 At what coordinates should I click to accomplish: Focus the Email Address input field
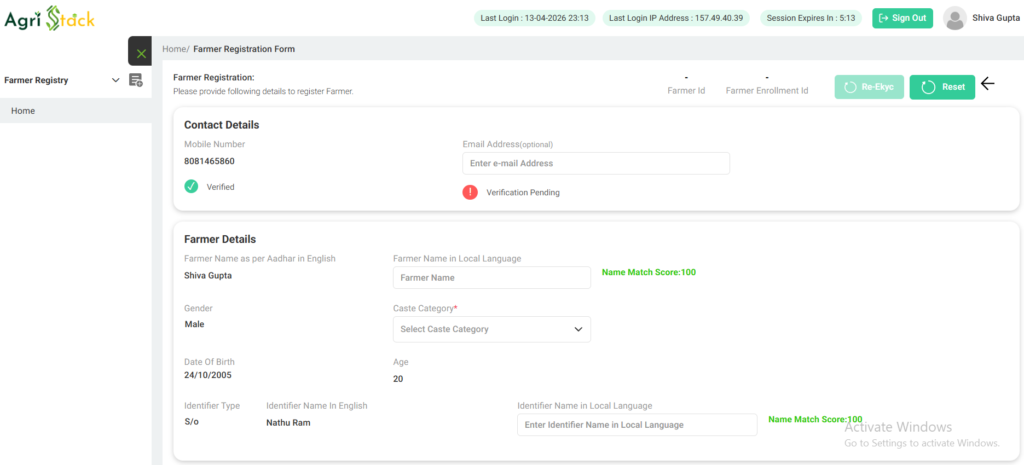[x=595, y=163]
